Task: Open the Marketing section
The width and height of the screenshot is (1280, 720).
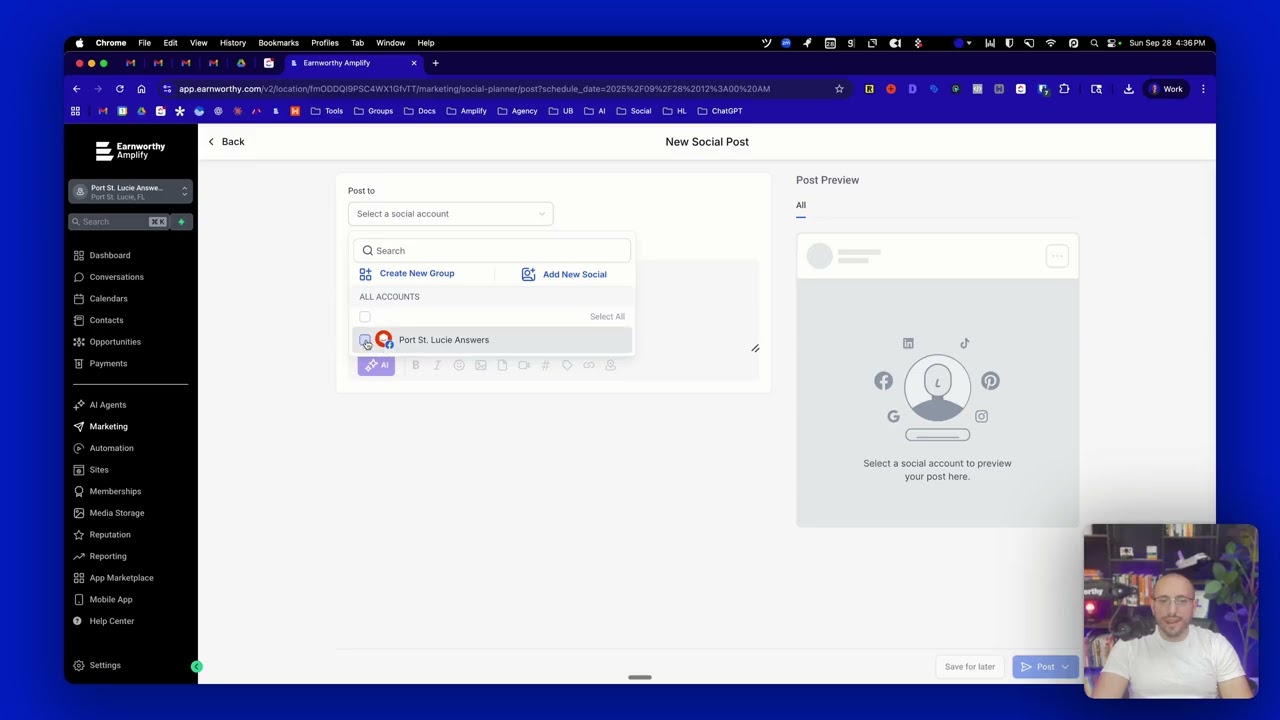Action: tap(108, 426)
